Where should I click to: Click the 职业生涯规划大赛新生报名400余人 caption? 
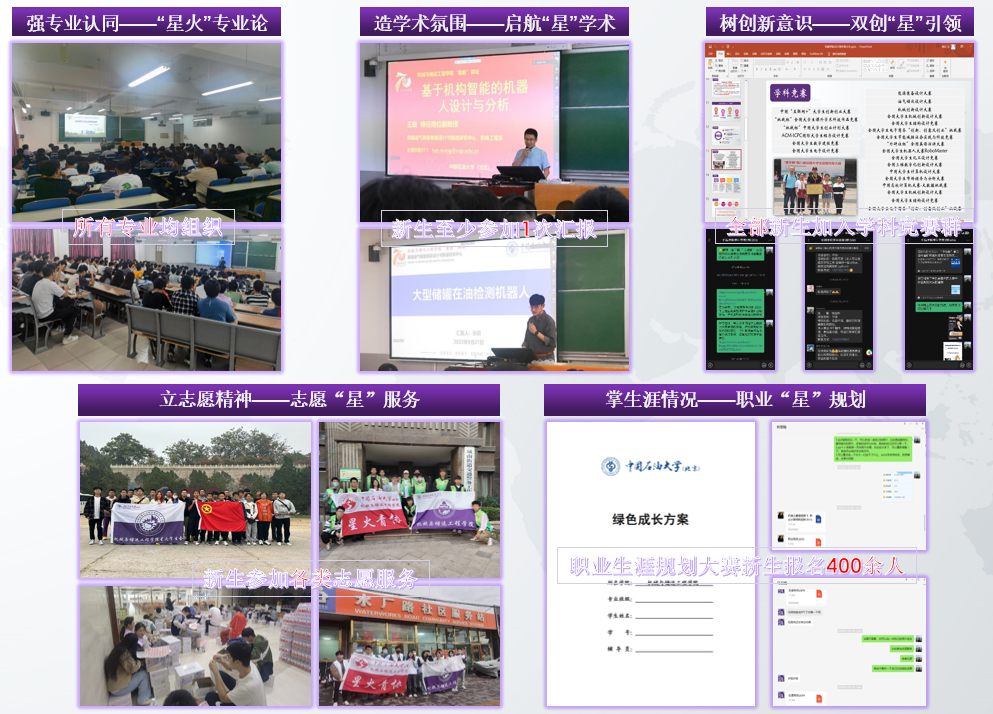pyautogui.click(x=735, y=565)
